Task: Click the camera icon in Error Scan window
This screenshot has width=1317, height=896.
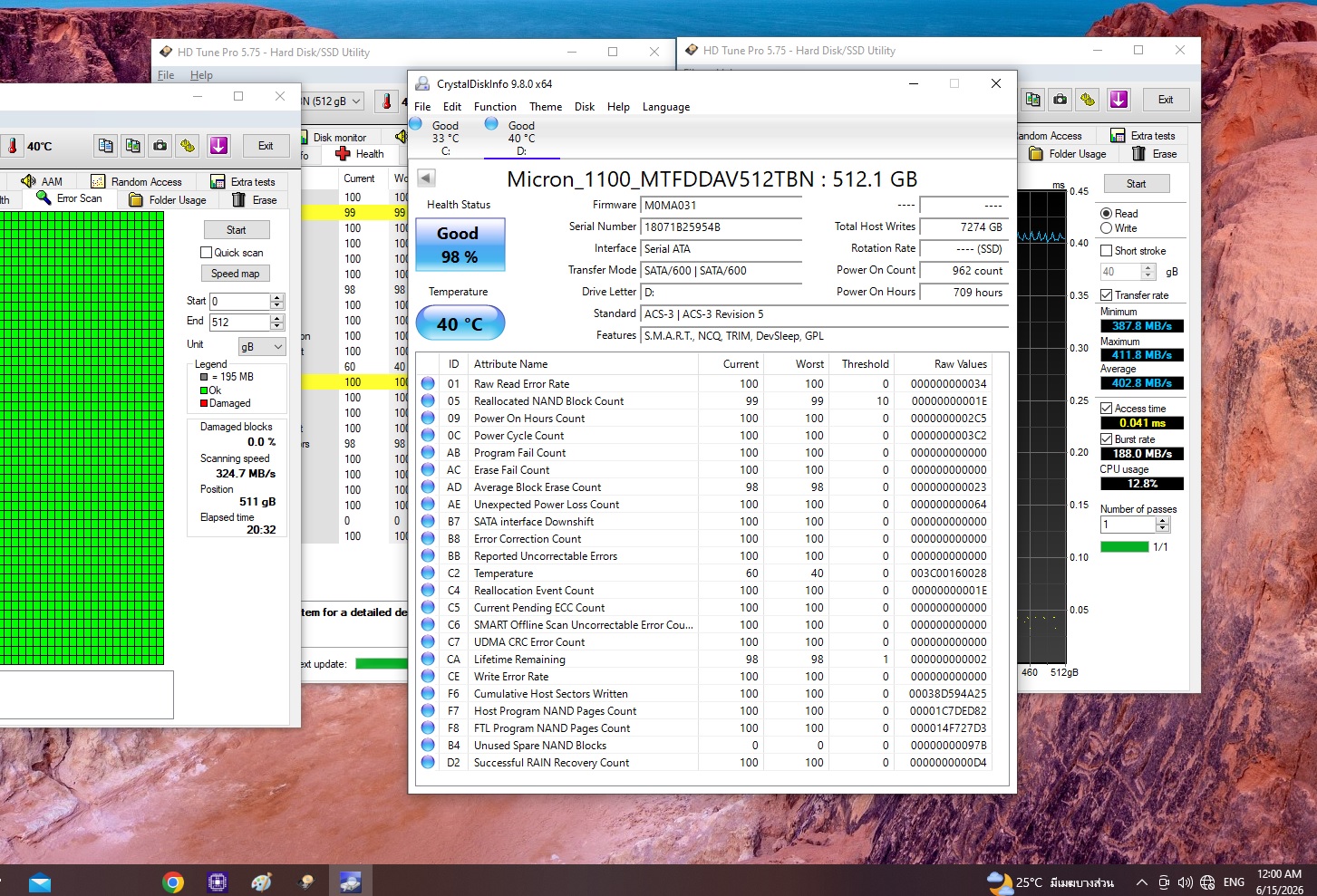Action: click(x=160, y=146)
